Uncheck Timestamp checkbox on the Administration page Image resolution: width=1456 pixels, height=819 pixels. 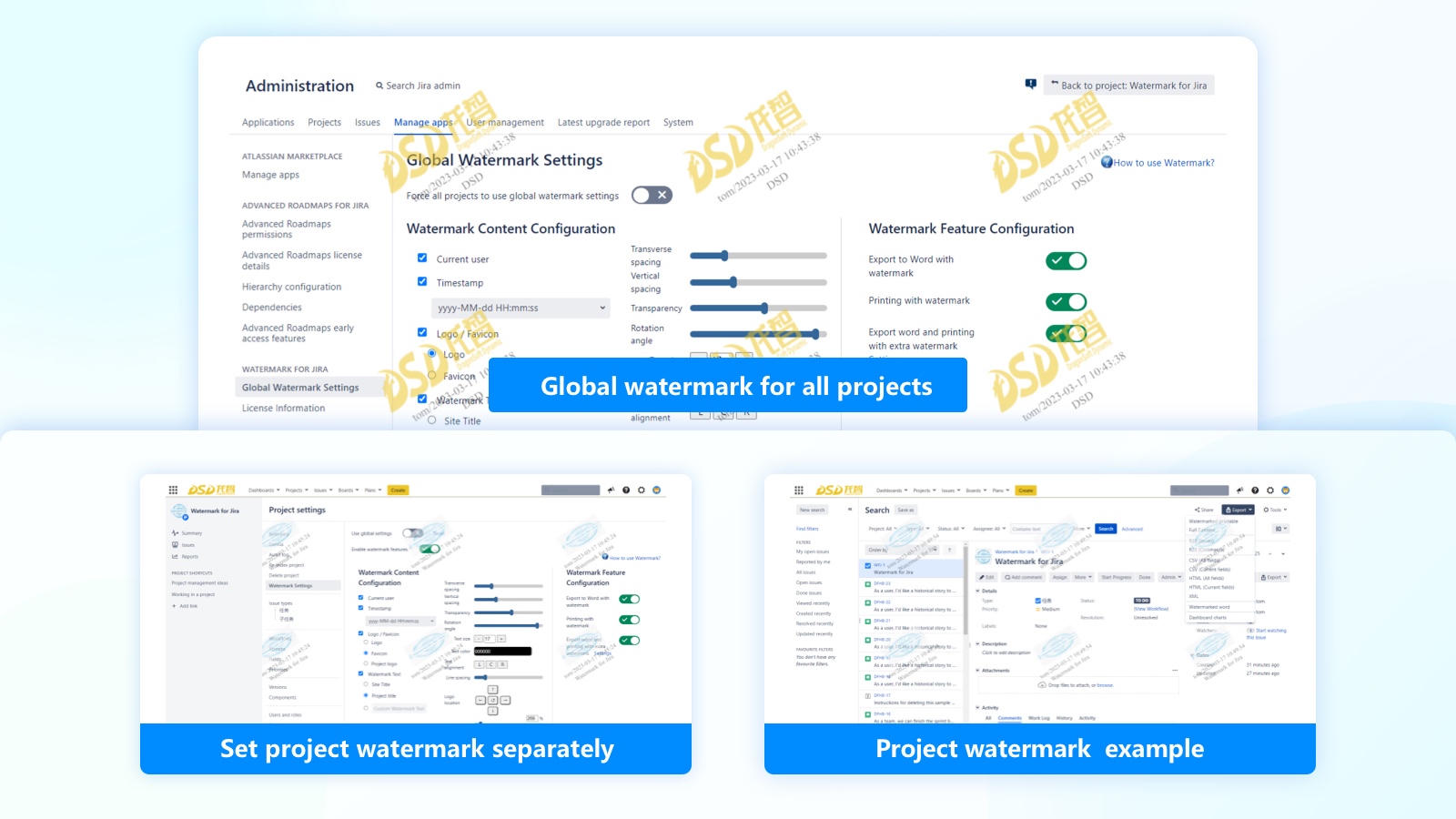tap(422, 282)
